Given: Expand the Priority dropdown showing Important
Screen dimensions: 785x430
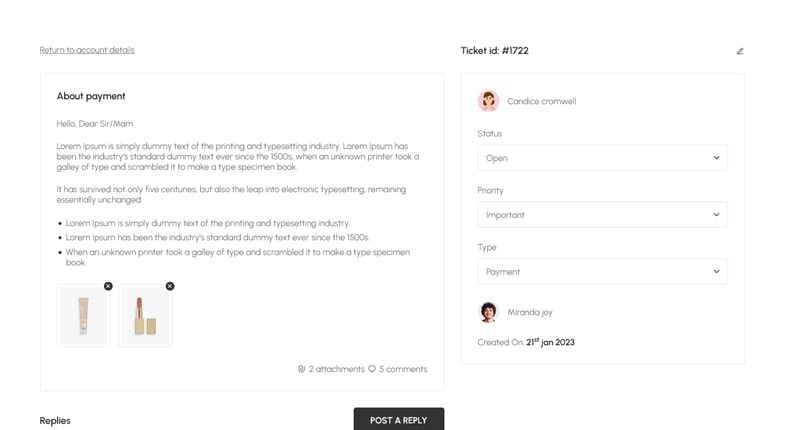Looking at the screenshot, I should [602, 215].
